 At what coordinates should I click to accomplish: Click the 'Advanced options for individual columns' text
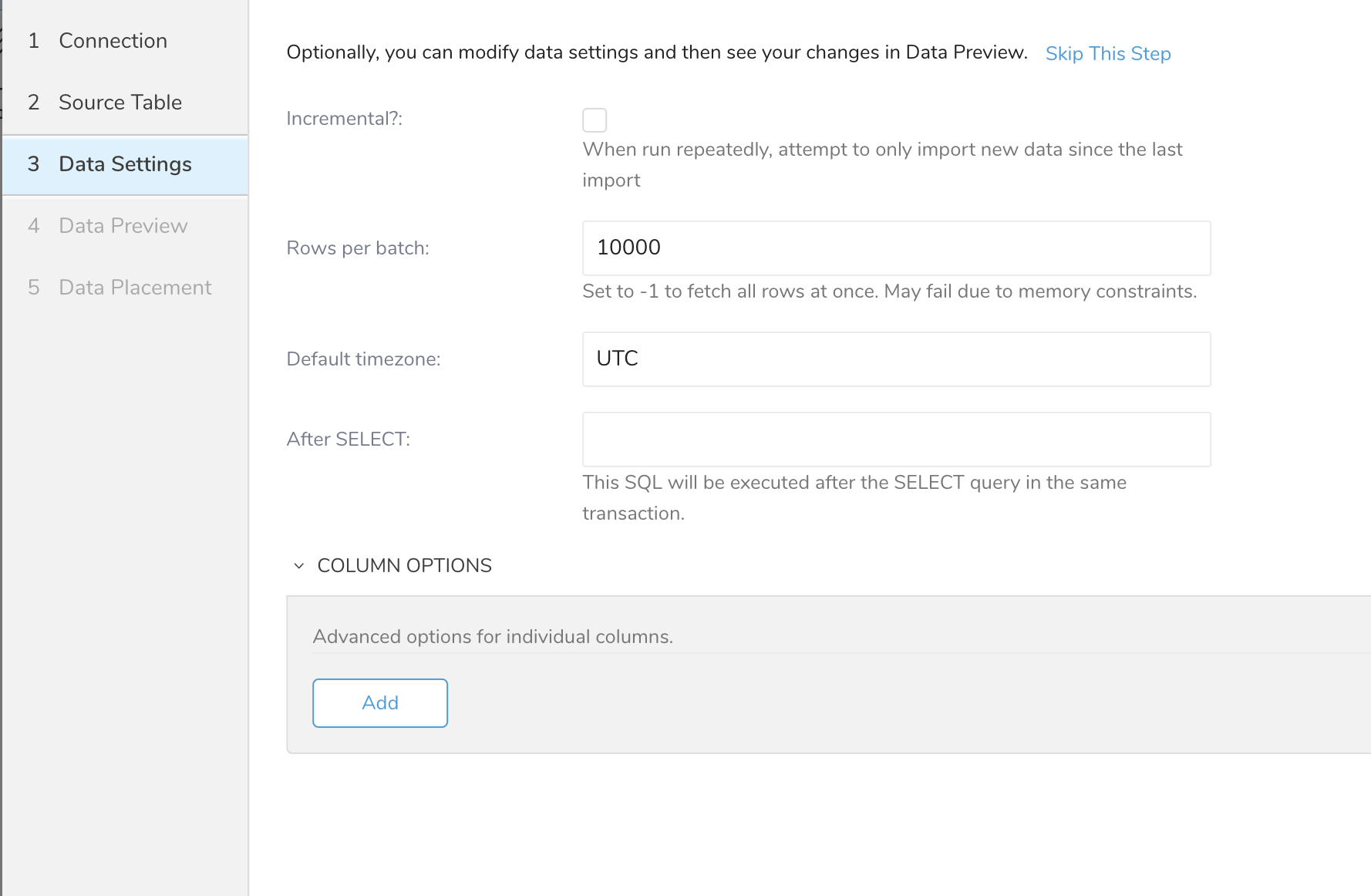[493, 637]
